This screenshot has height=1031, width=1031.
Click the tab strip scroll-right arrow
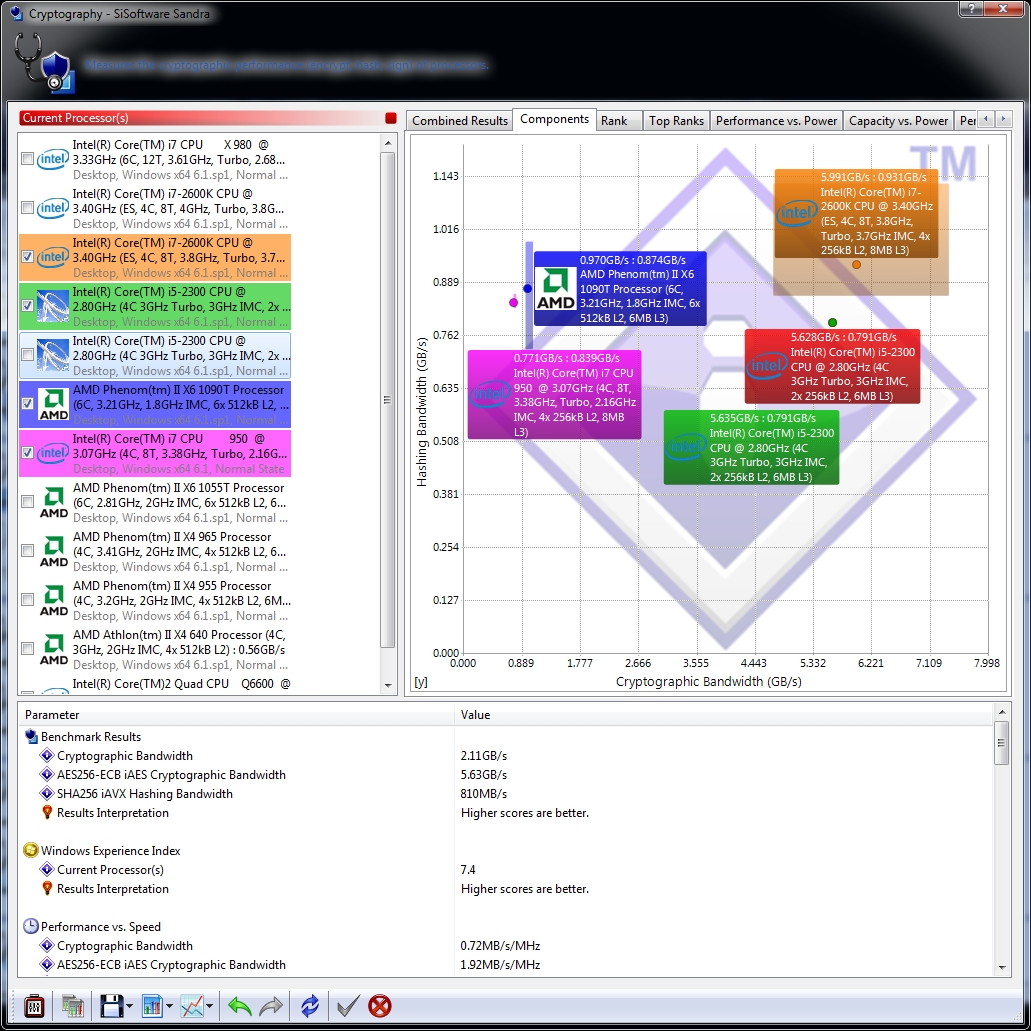(1003, 119)
